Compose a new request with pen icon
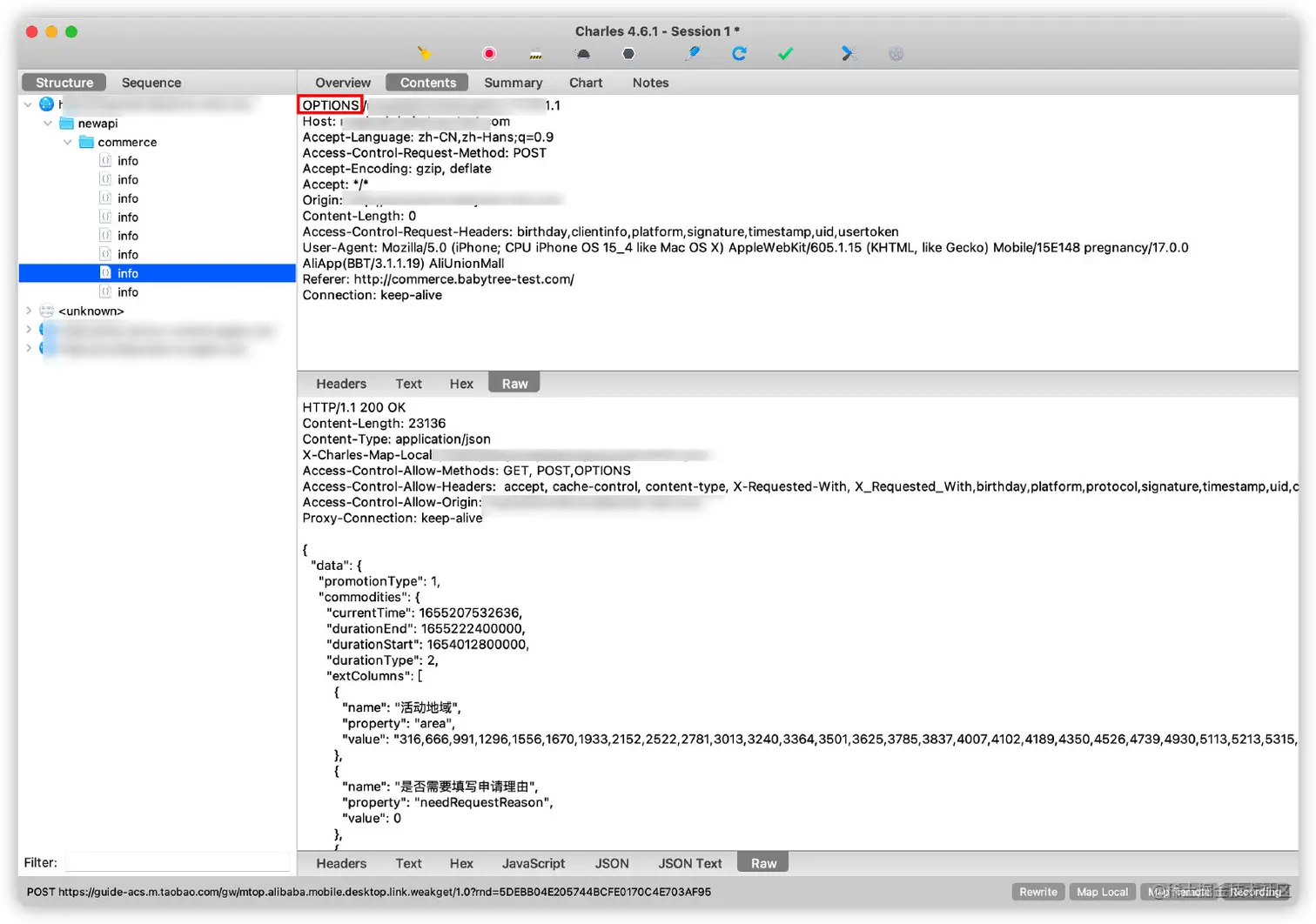1316x924 pixels. 693,54
